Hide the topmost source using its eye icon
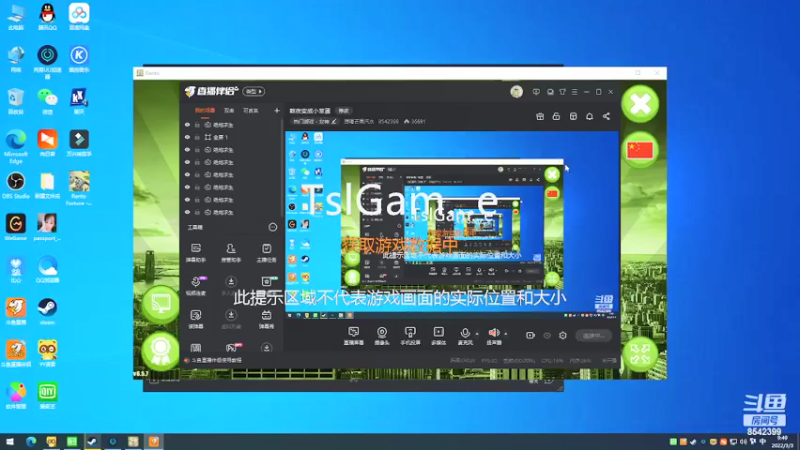 coord(187,124)
